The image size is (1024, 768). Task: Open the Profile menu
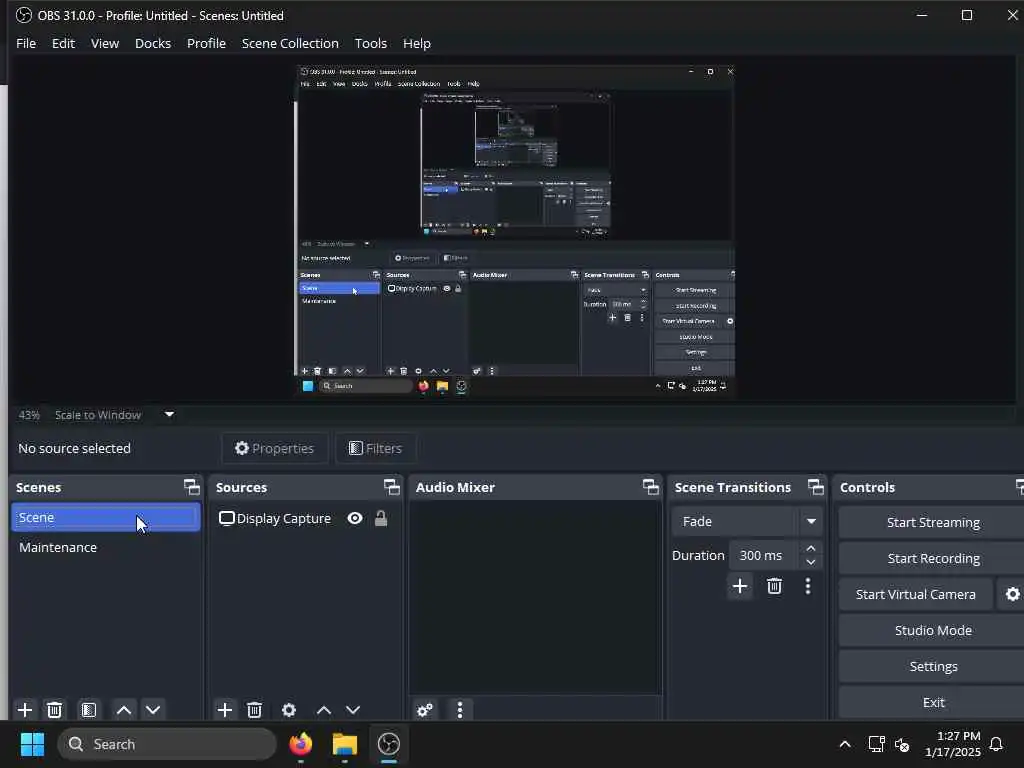(x=206, y=43)
